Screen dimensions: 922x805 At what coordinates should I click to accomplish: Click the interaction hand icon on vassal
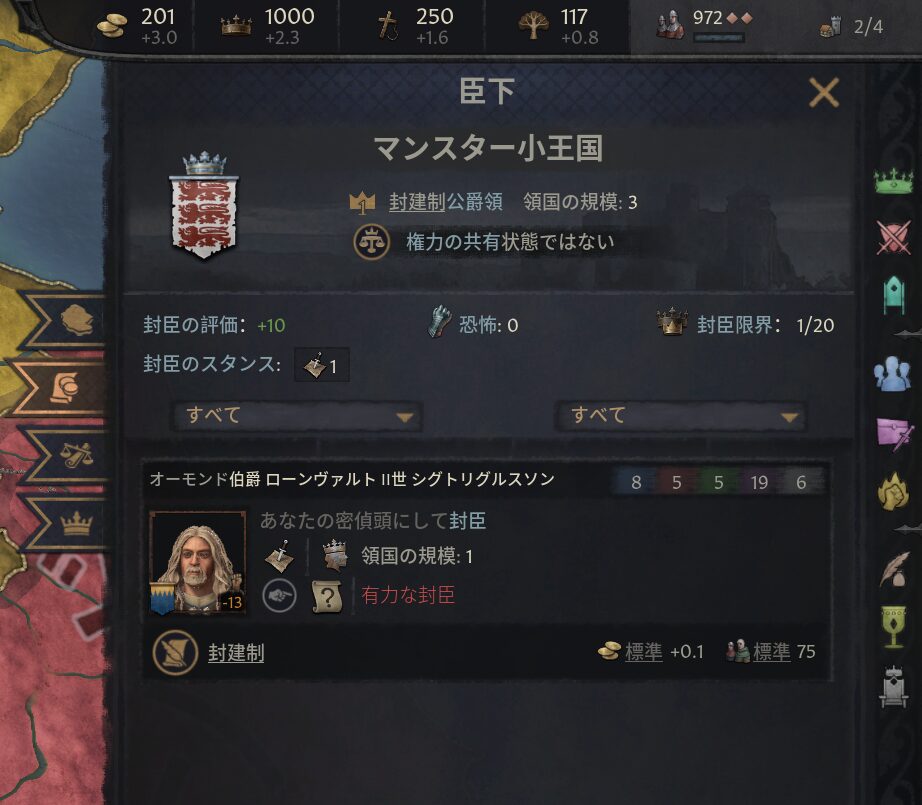click(279, 596)
